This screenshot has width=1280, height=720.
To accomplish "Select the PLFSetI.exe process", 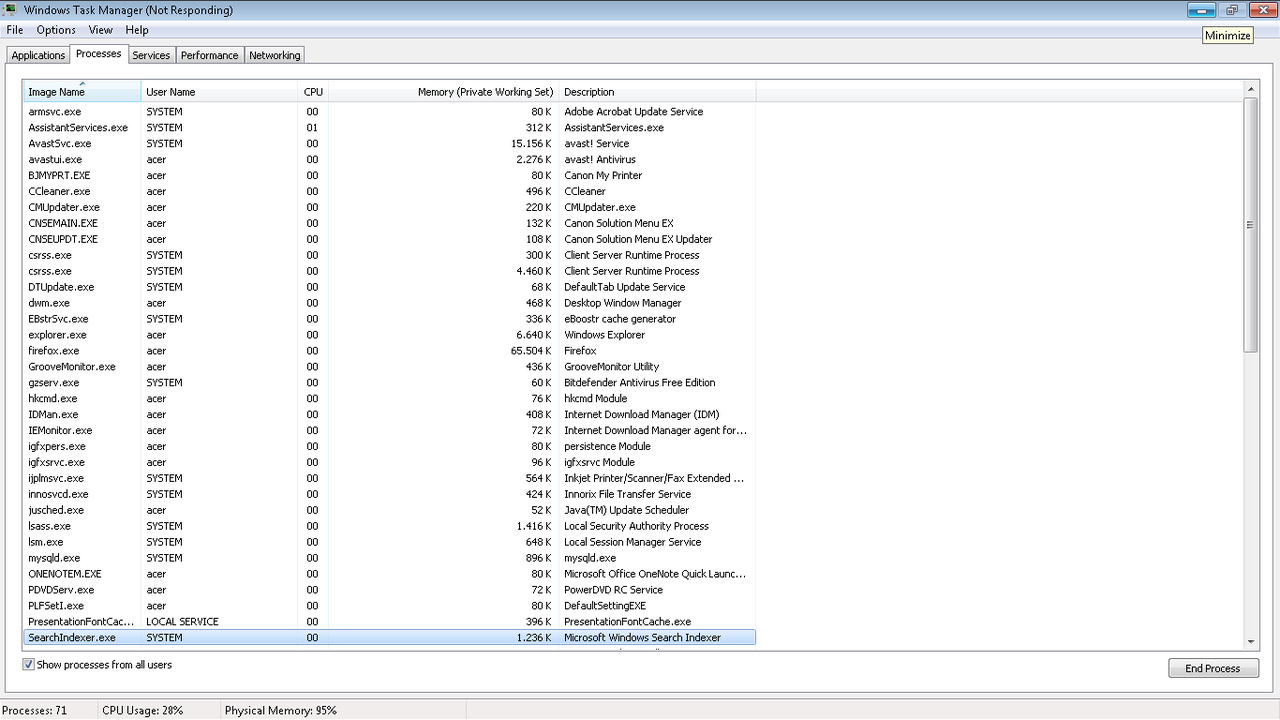I will point(390,606).
